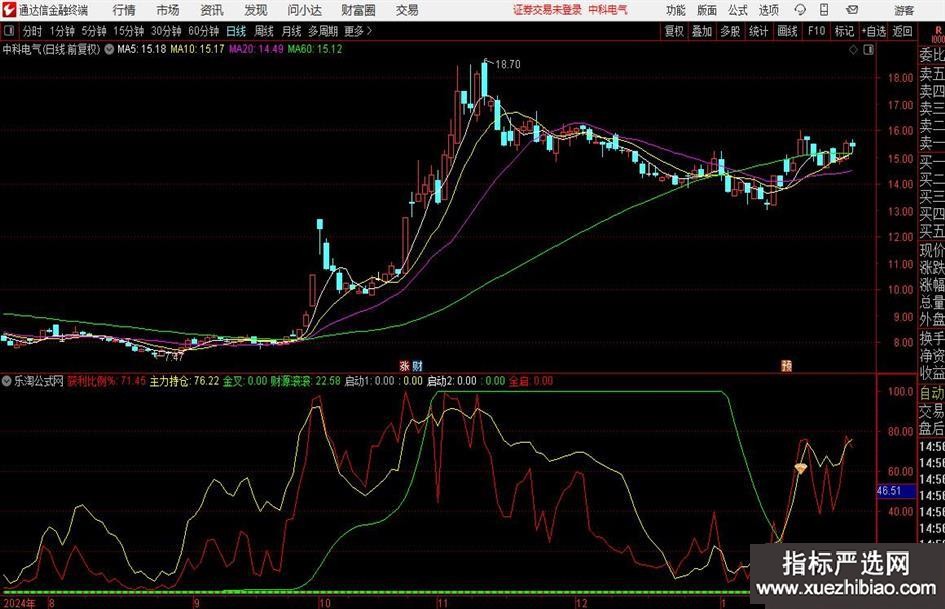Viewport: 945px width, 609px height.
Task: Open the 功能 menu
Action: point(676,10)
